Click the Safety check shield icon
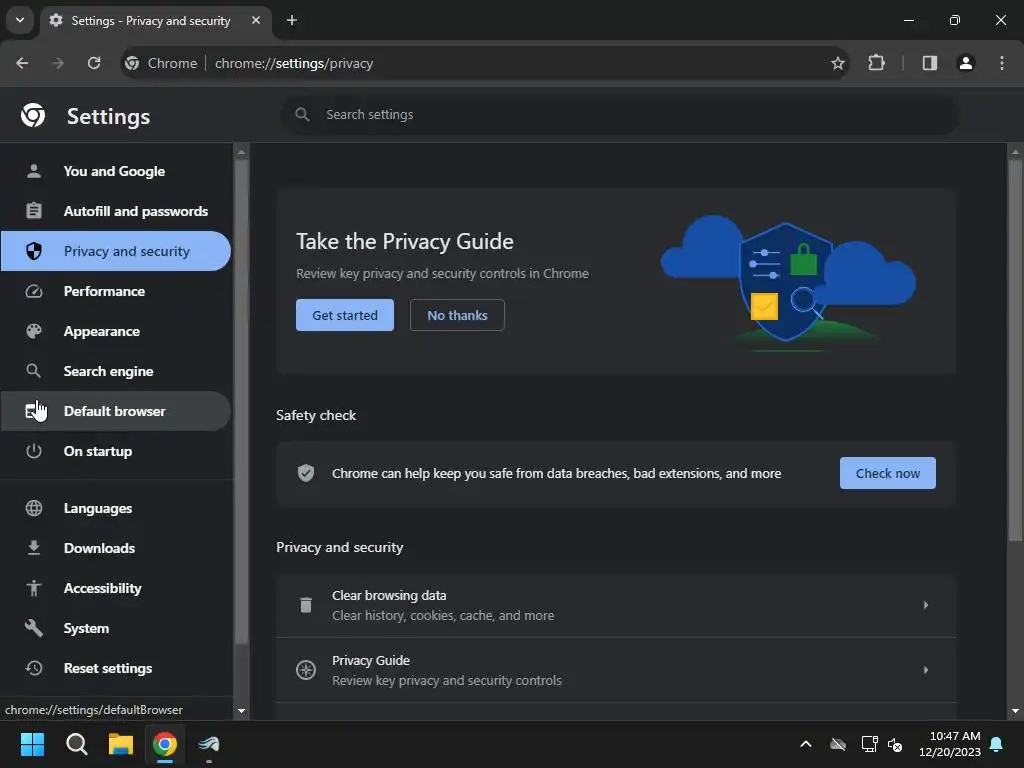Screen dimensions: 1024x768 306,473
